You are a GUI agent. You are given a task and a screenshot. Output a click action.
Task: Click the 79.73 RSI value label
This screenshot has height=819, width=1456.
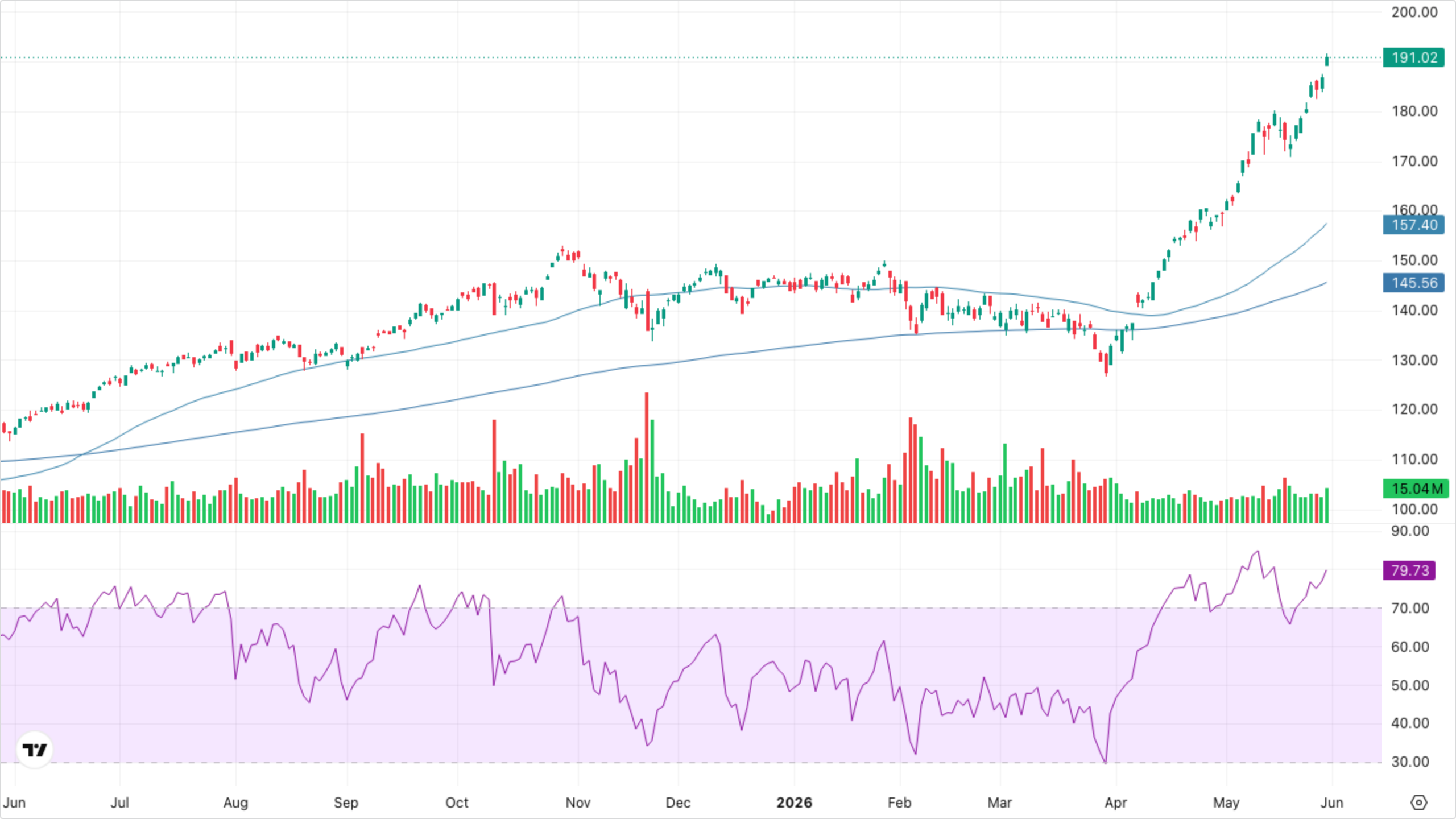click(1409, 570)
